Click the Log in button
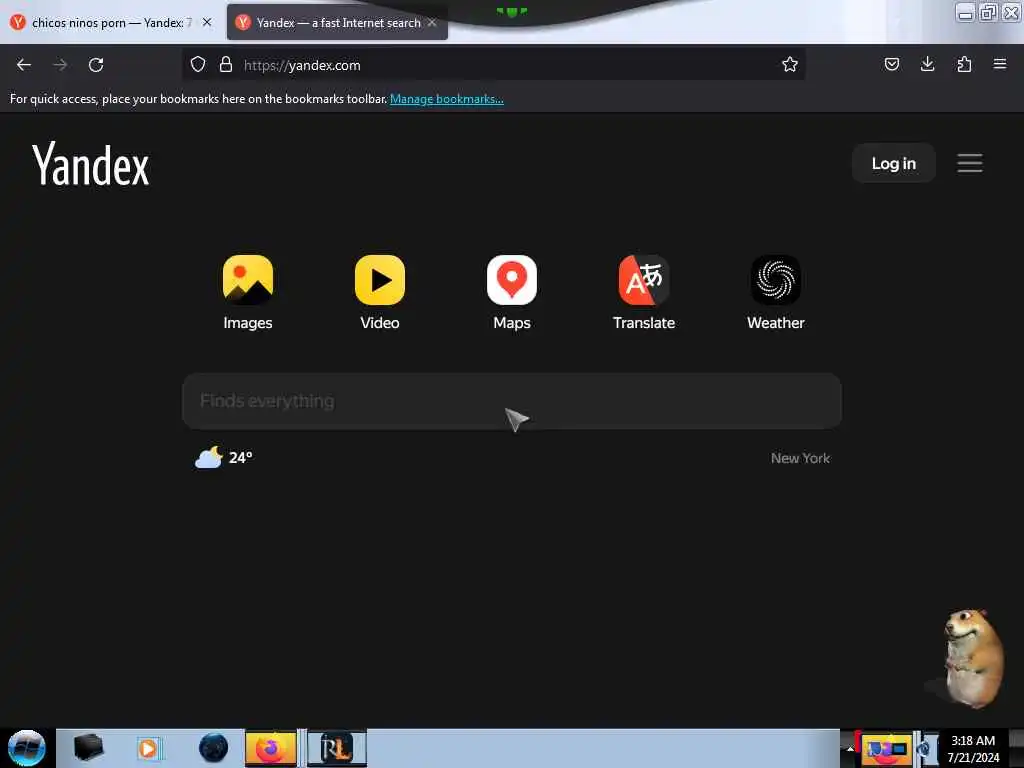 [893, 163]
